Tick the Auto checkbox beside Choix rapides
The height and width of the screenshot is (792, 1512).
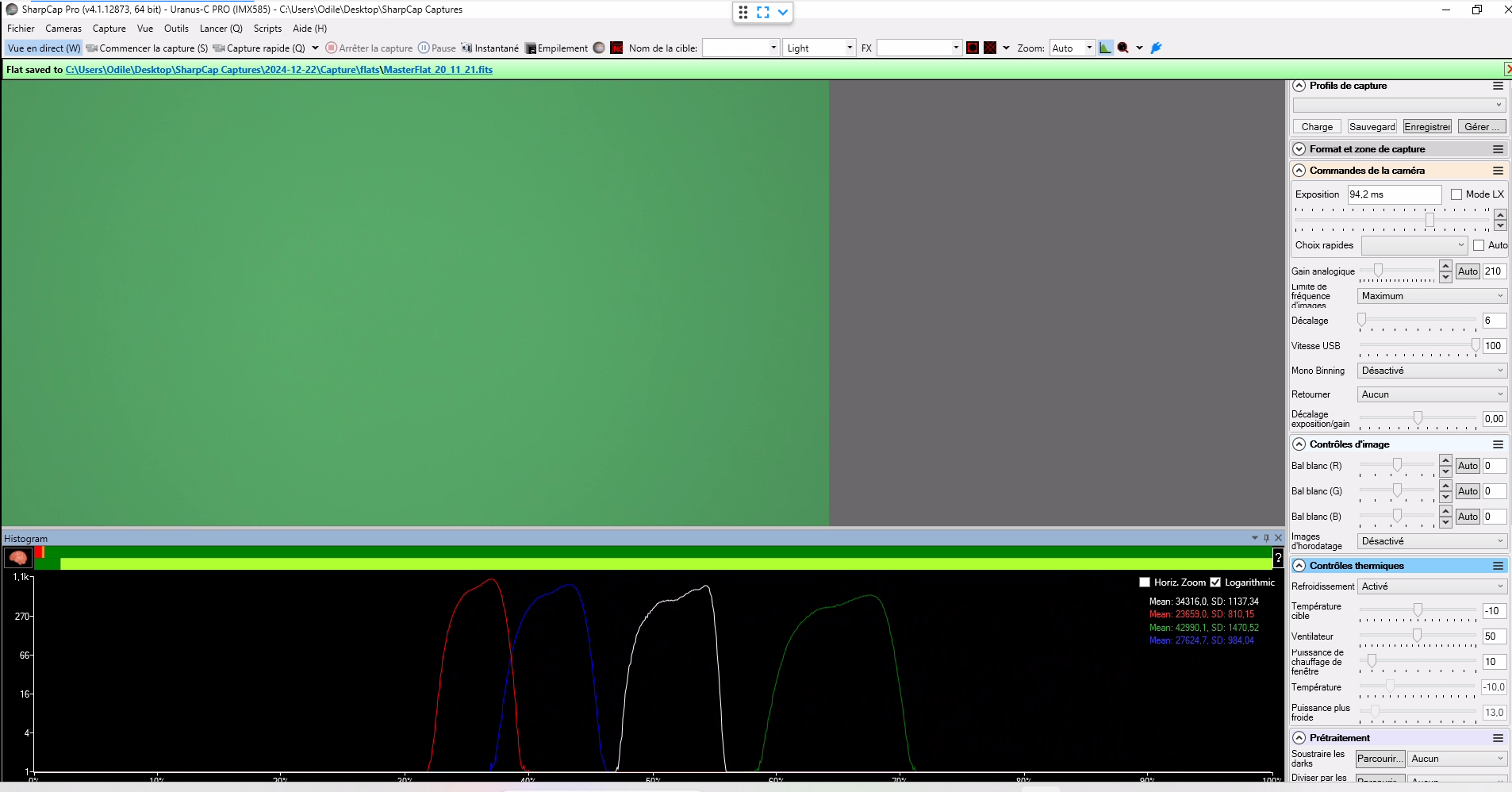click(x=1479, y=245)
